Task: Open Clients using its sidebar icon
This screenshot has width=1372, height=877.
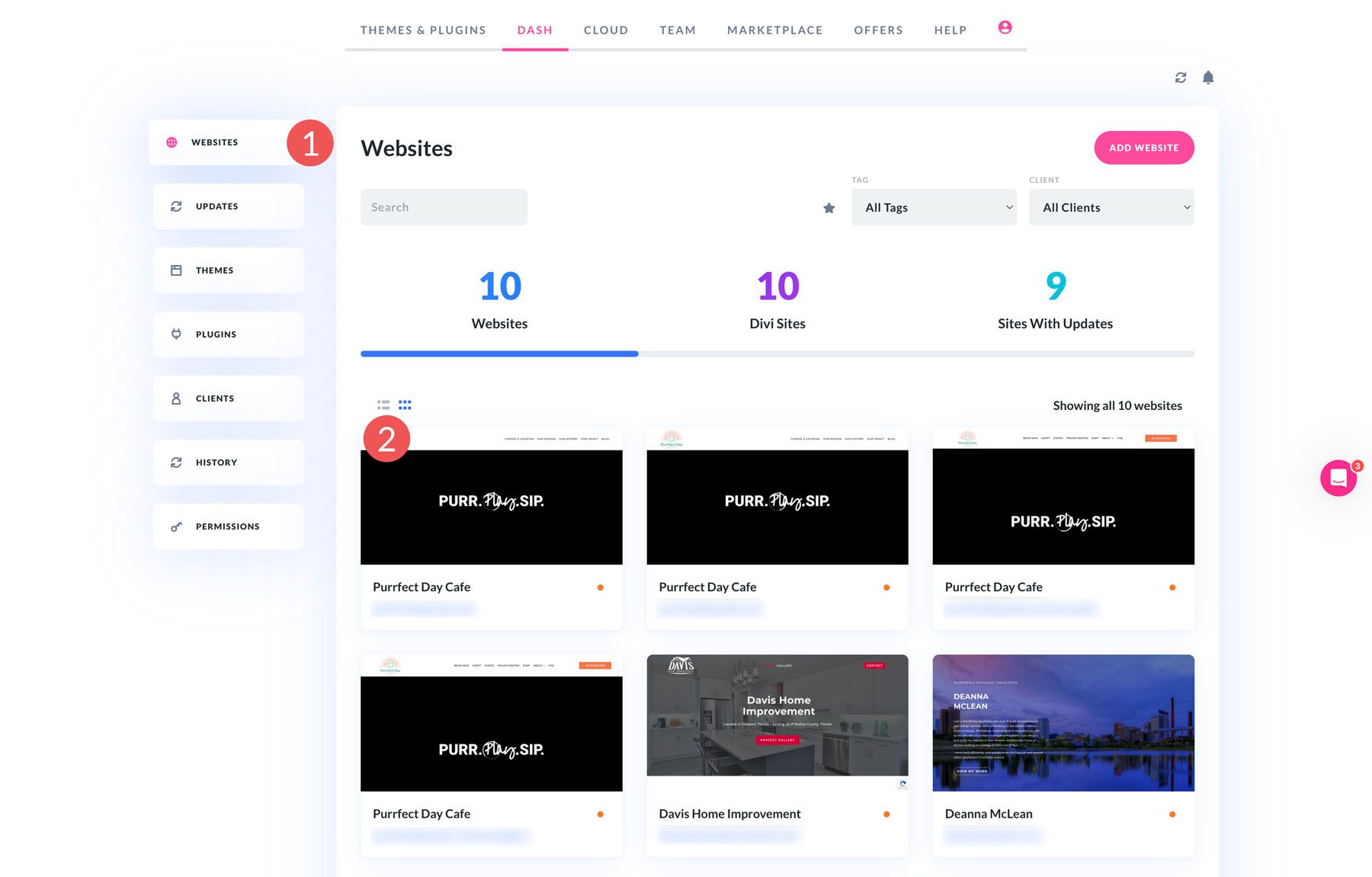Action: click(176, 398)
